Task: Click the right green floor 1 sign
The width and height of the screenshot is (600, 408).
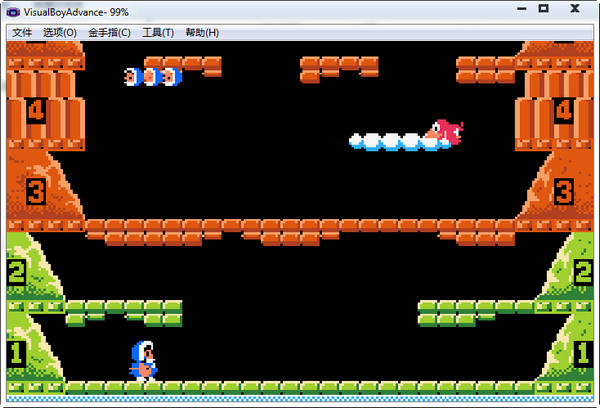Action: (584, 352)
